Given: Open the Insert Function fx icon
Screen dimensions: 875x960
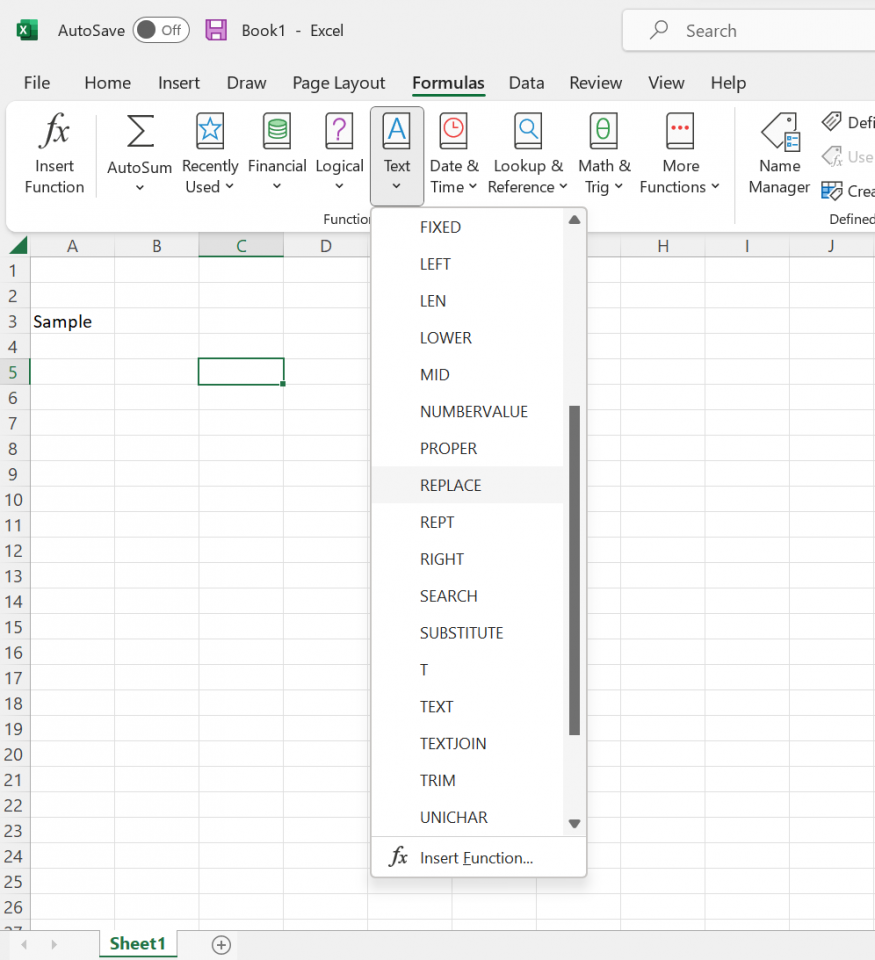Looking at the screenshot, I should click(54, 132).
